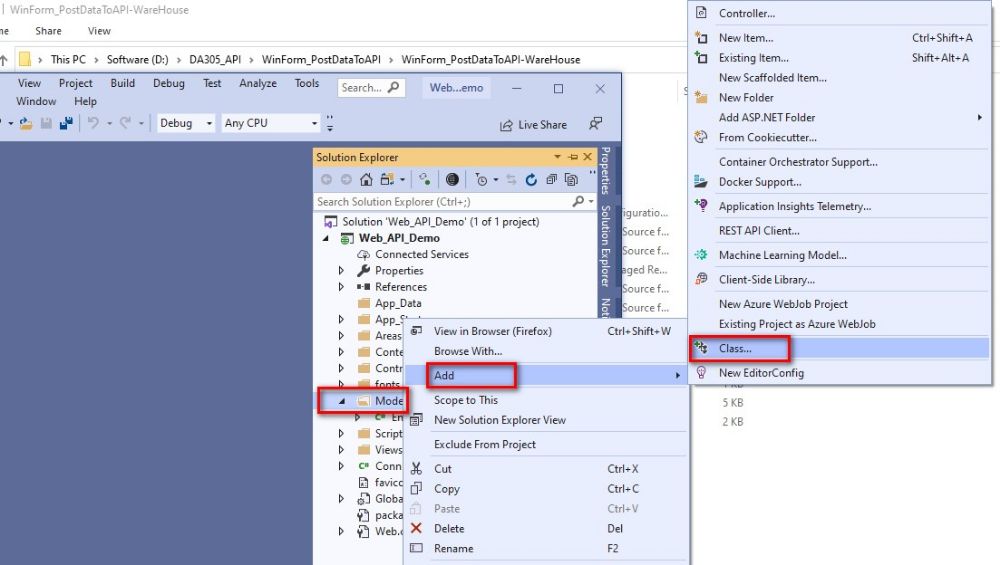This screenshot has width=1000, height=565.
Task: Click the Undo arrow icon in toolbar
Action: point(93,123)
